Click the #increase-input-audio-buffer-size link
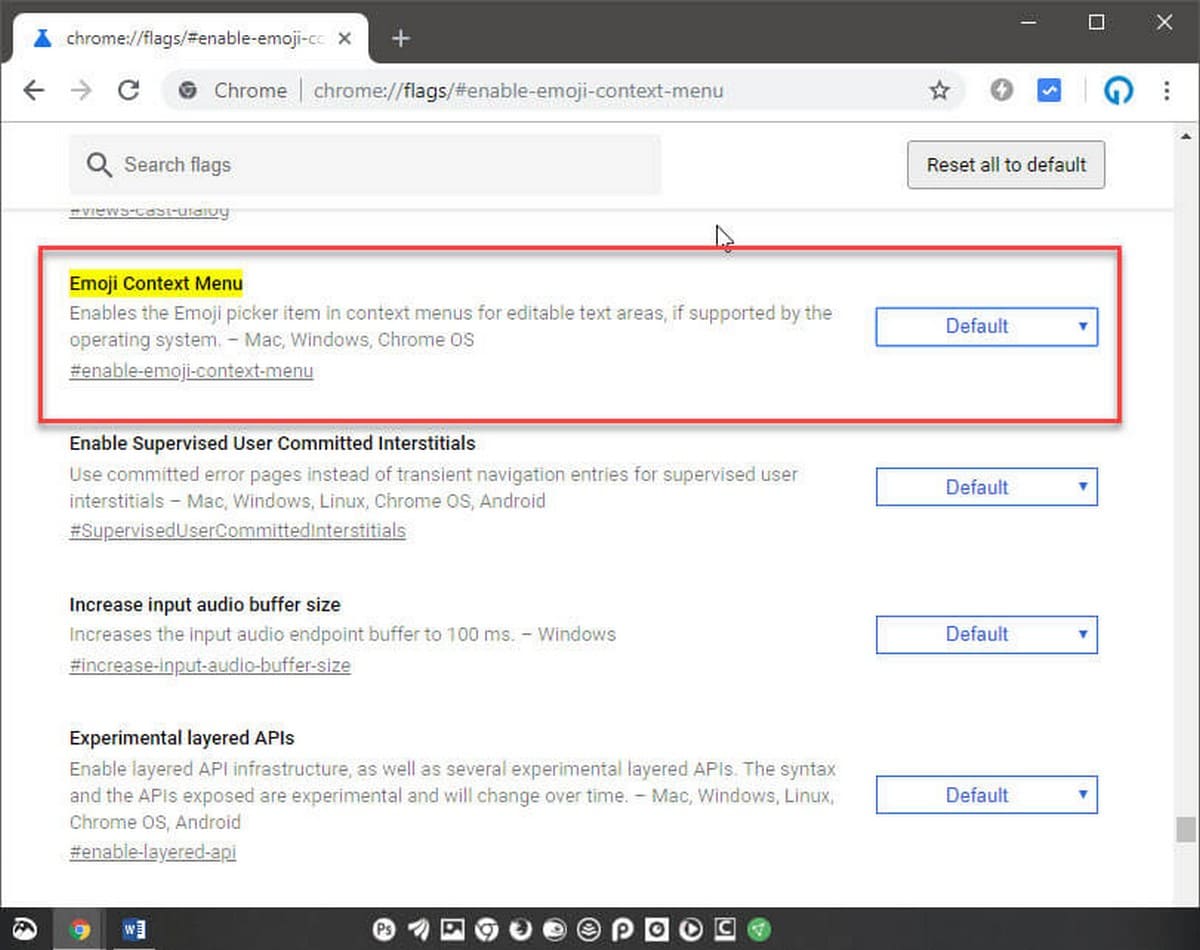 210,665
